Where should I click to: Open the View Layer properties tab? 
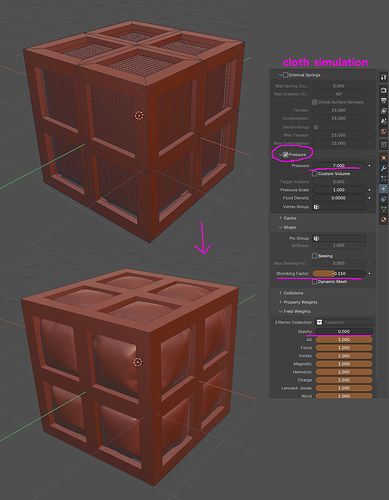[383, 111]
